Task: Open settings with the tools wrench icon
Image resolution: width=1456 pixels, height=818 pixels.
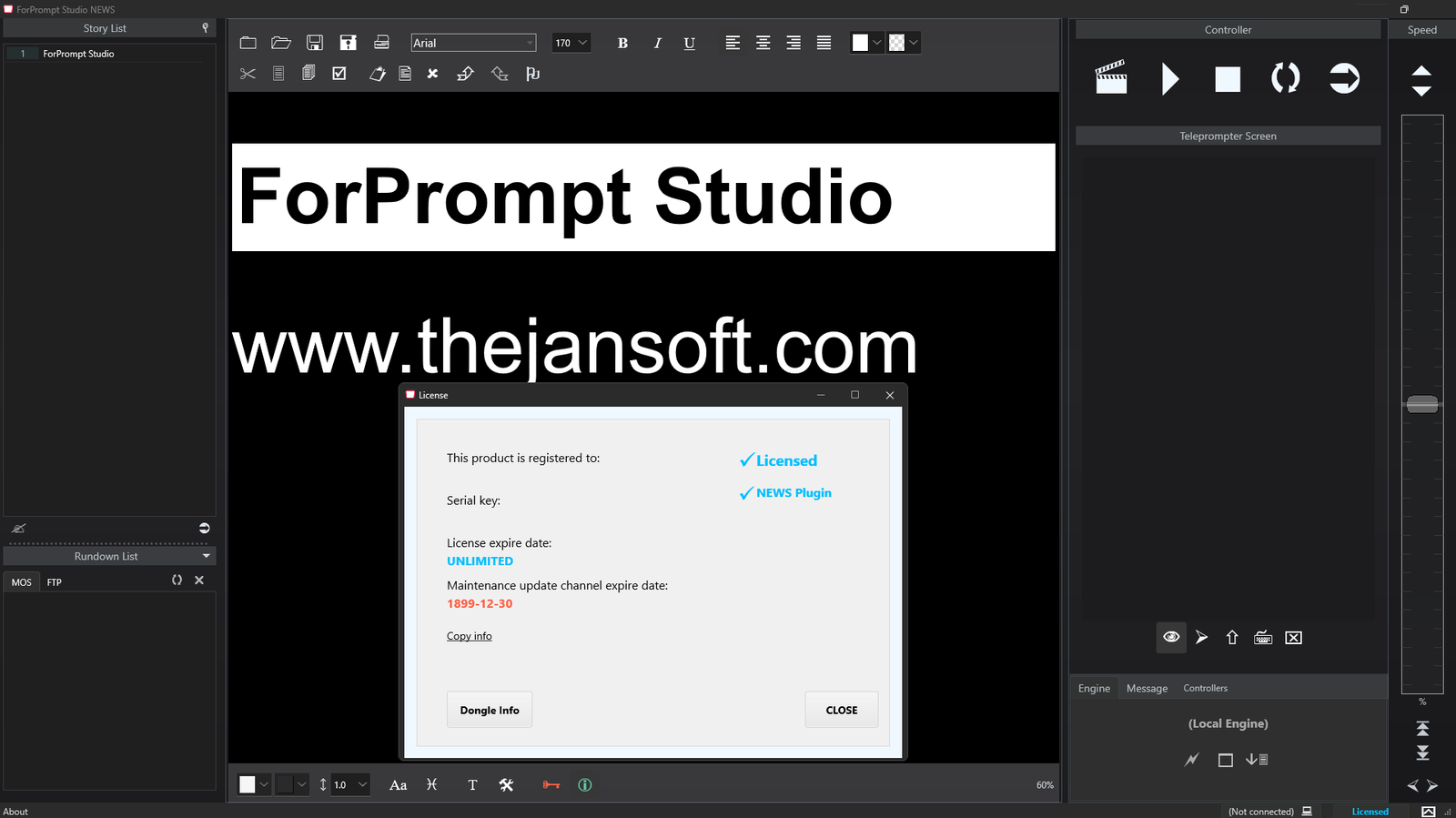Action: (x=507, y=784)
